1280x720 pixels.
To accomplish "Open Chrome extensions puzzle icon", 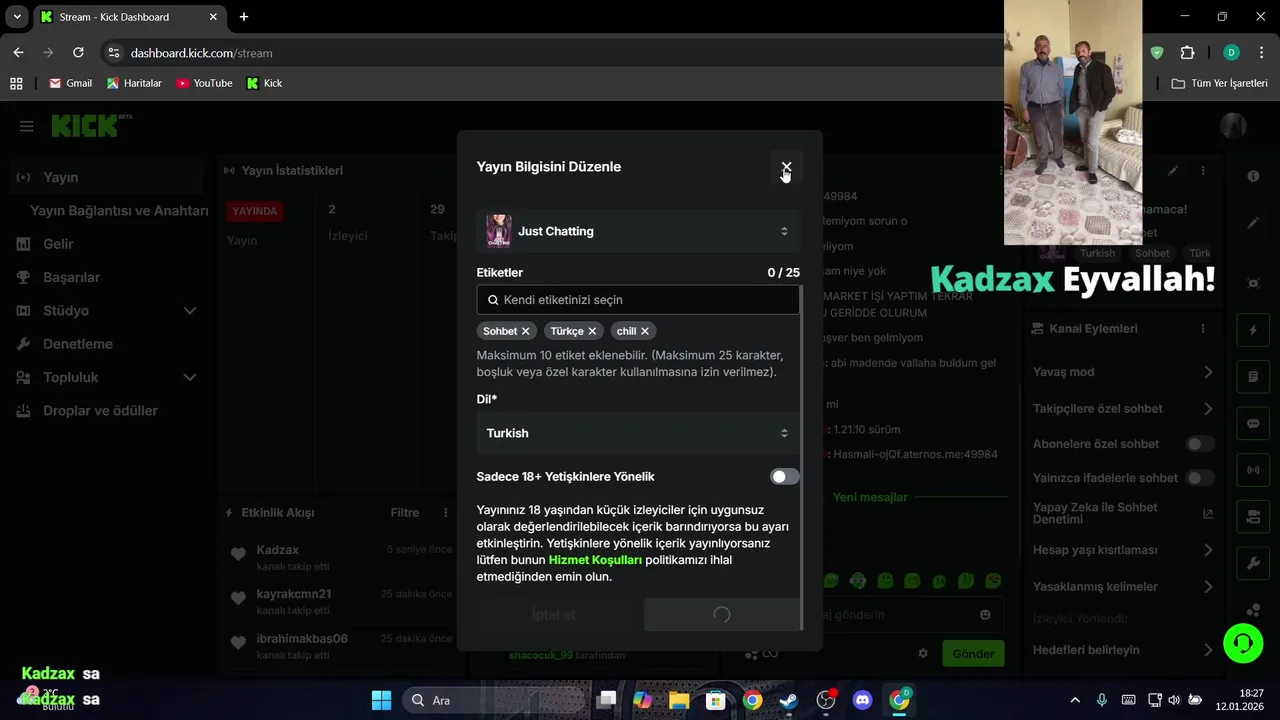I will (x=1187, y=52).
